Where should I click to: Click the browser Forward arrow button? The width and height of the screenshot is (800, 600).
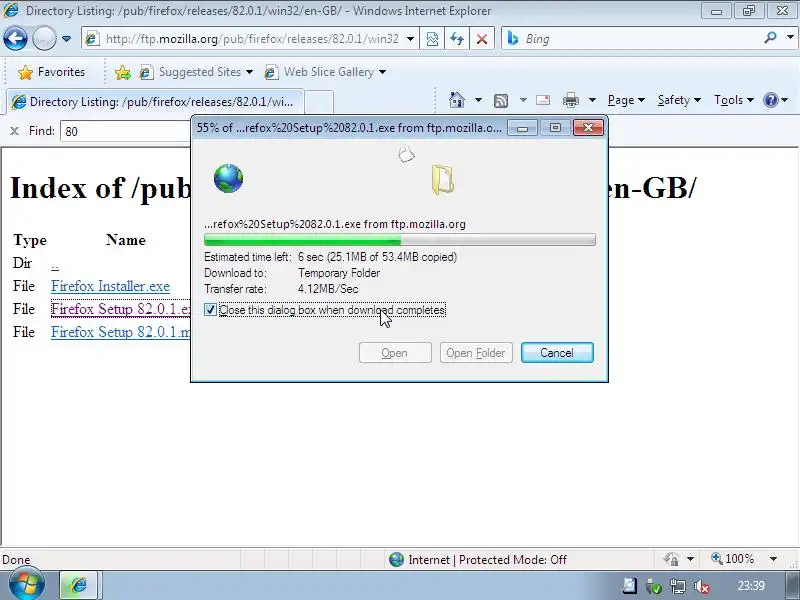tap(44, 38)
